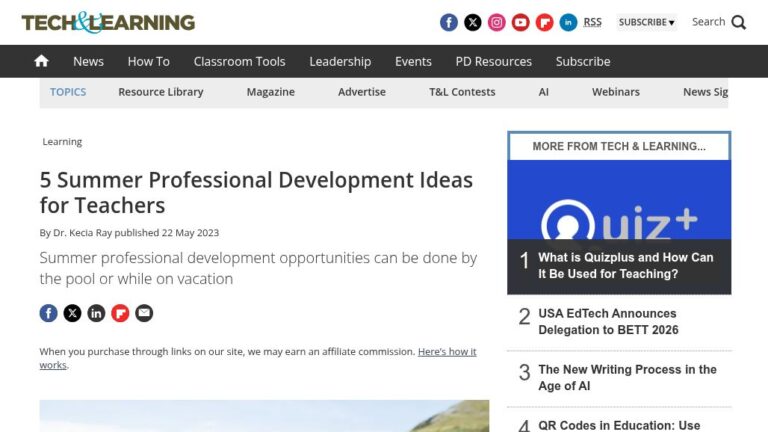Click the Tech & Learning logo

(108, 23)
